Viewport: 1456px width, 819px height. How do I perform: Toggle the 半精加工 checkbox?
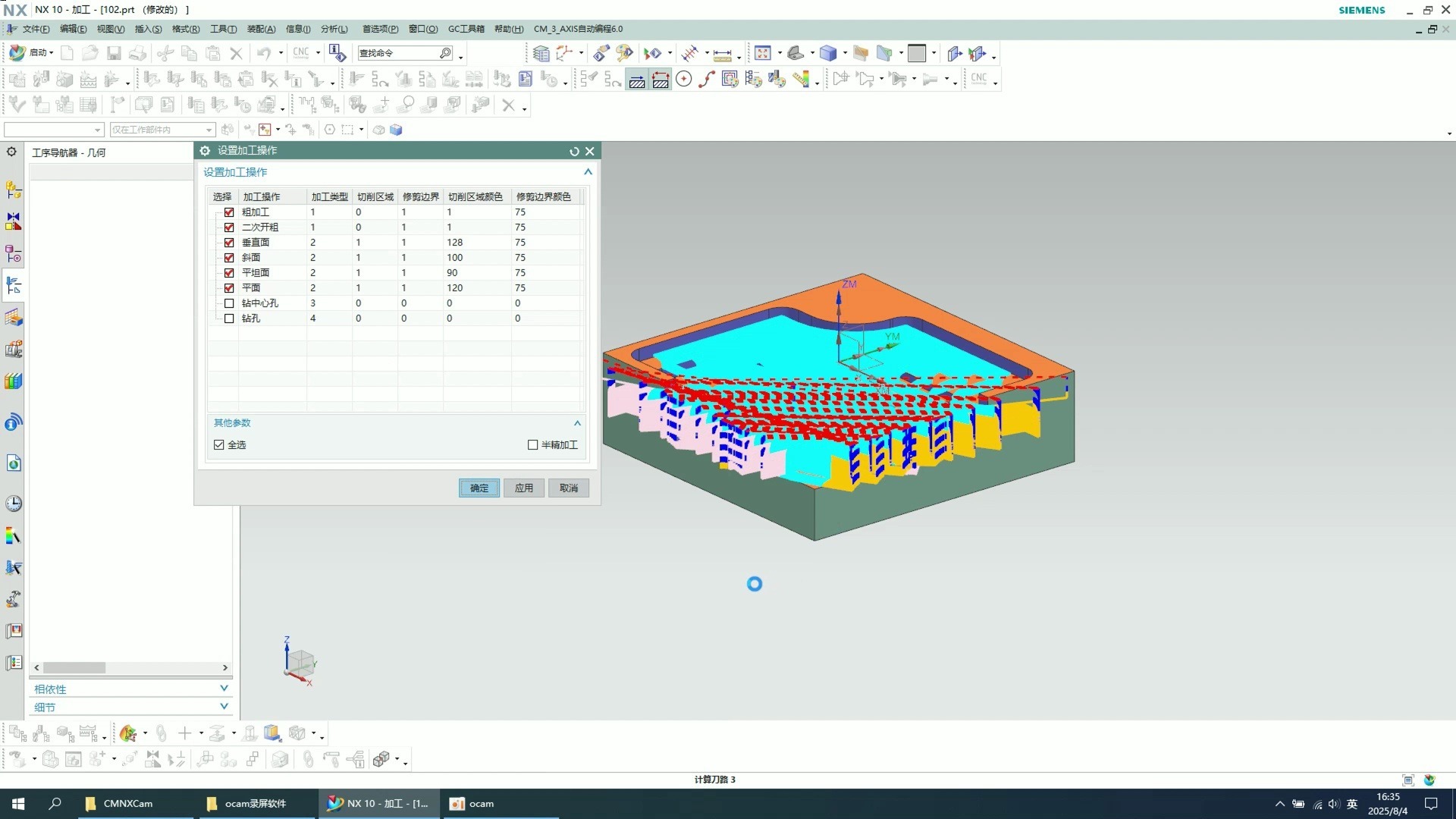pos(532,445)
